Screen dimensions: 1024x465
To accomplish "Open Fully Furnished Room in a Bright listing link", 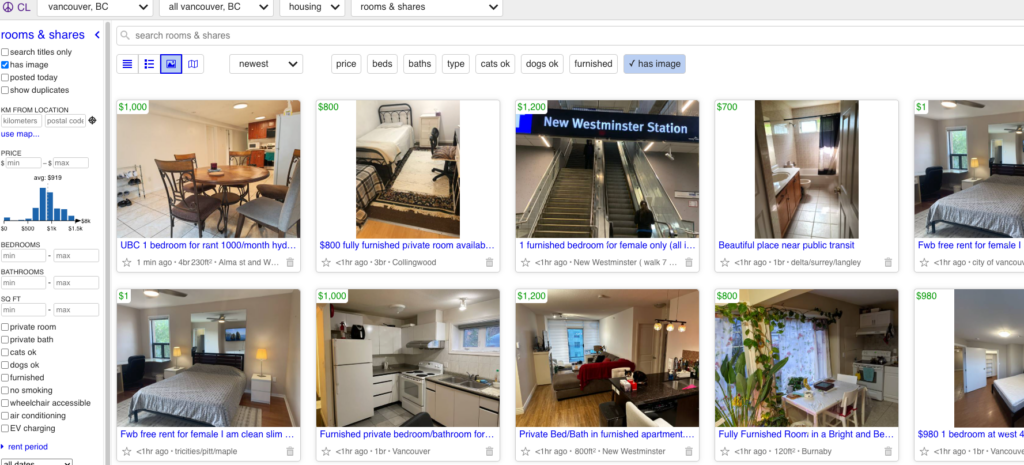I will [x=807, y=434].
